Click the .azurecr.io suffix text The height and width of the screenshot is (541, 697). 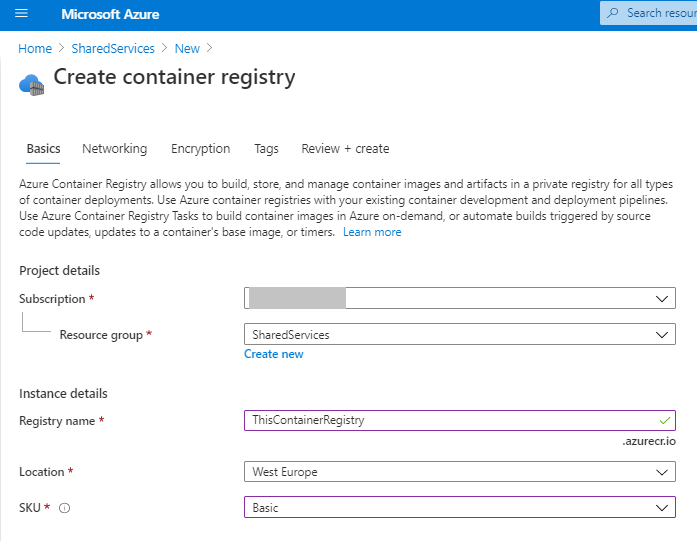pyautogui.click(x=649, y=441)
